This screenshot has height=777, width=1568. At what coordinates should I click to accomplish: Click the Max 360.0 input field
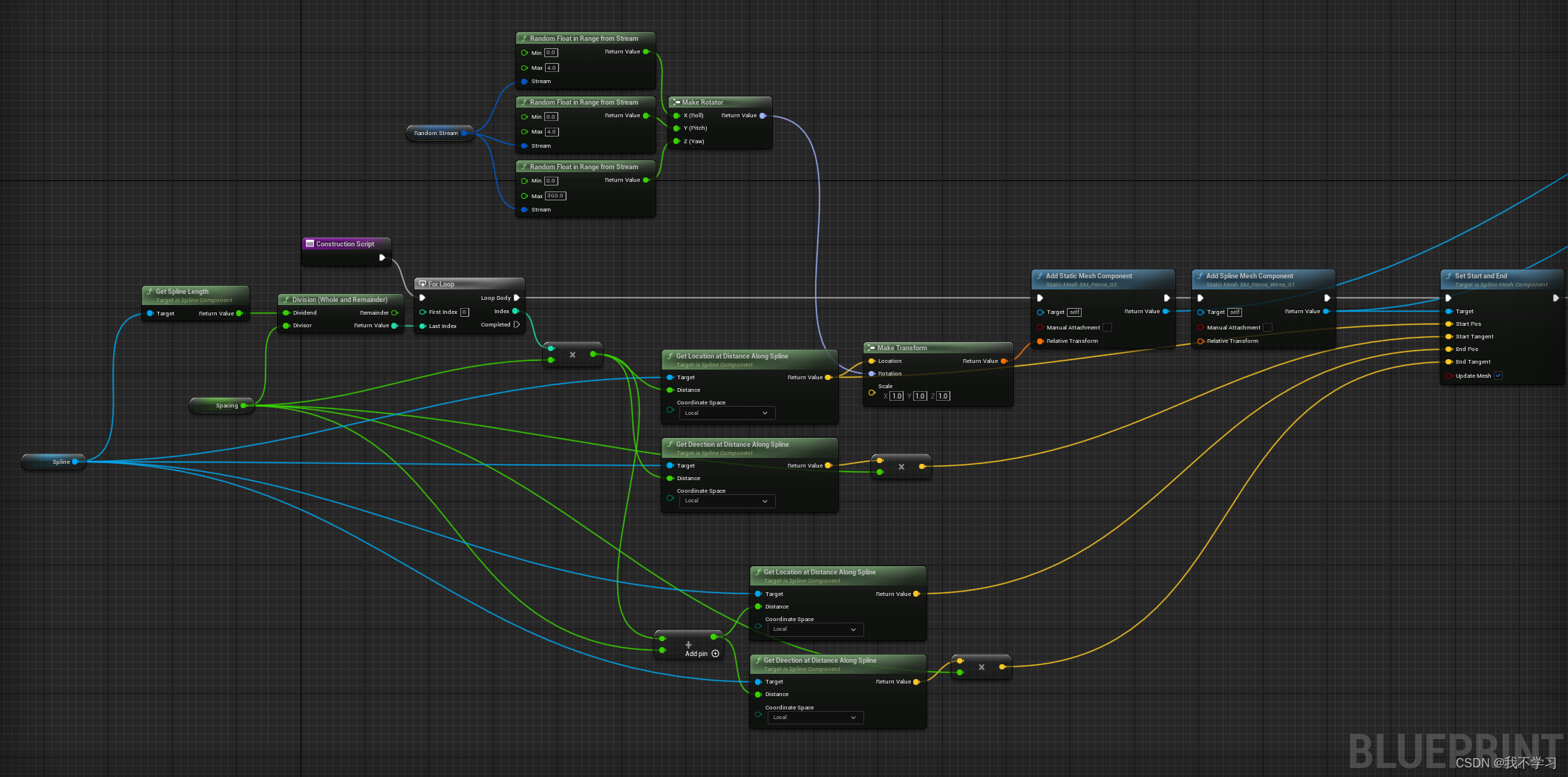[554, 196]
